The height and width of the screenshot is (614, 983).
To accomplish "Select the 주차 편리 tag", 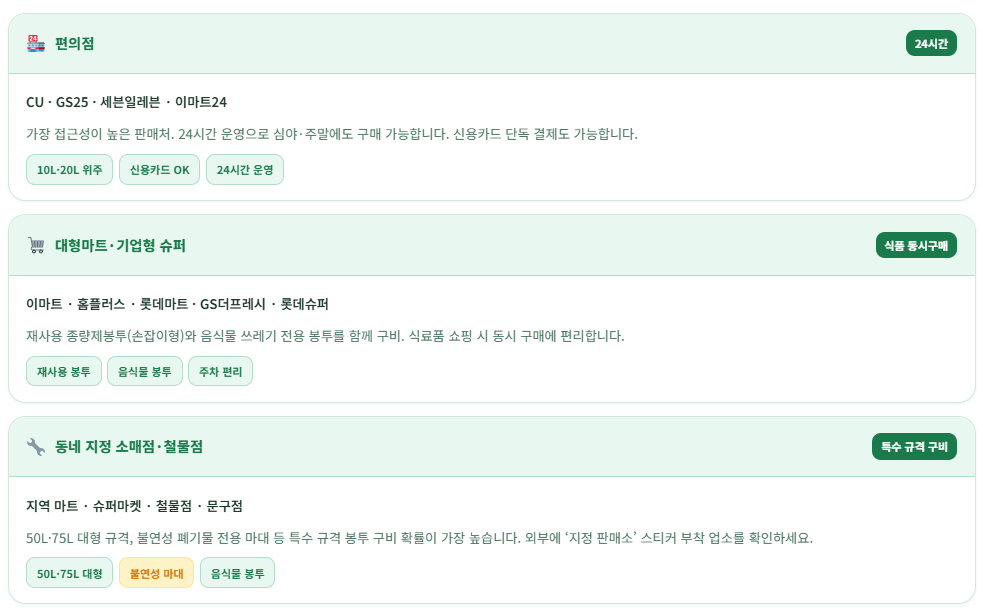I will click(x=220, y=372).
